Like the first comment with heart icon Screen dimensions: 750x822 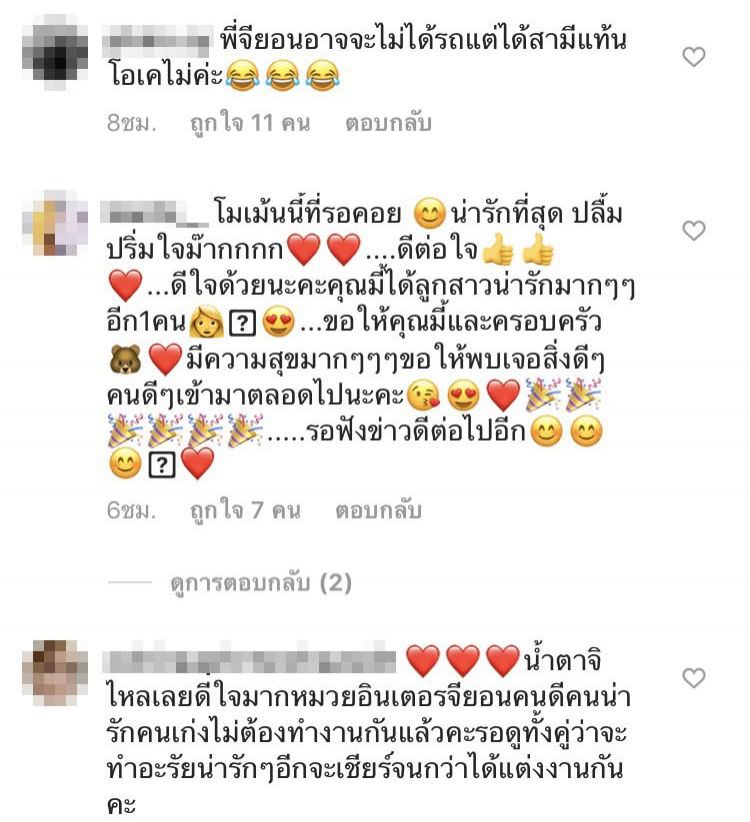coord(693,57)
